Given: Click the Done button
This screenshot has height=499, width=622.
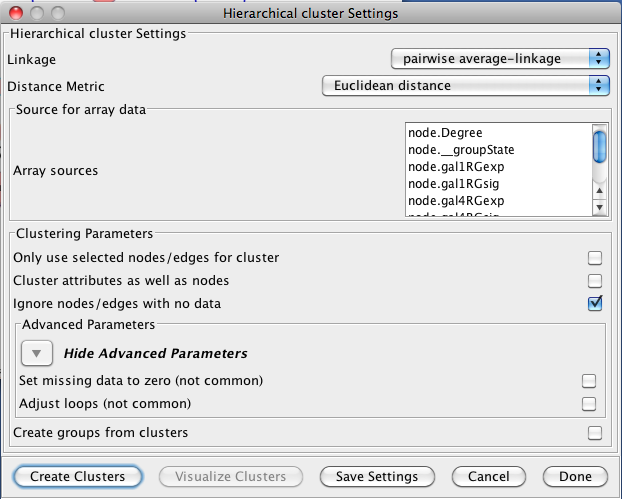Looking at the screenshot, I should [575, 476].
